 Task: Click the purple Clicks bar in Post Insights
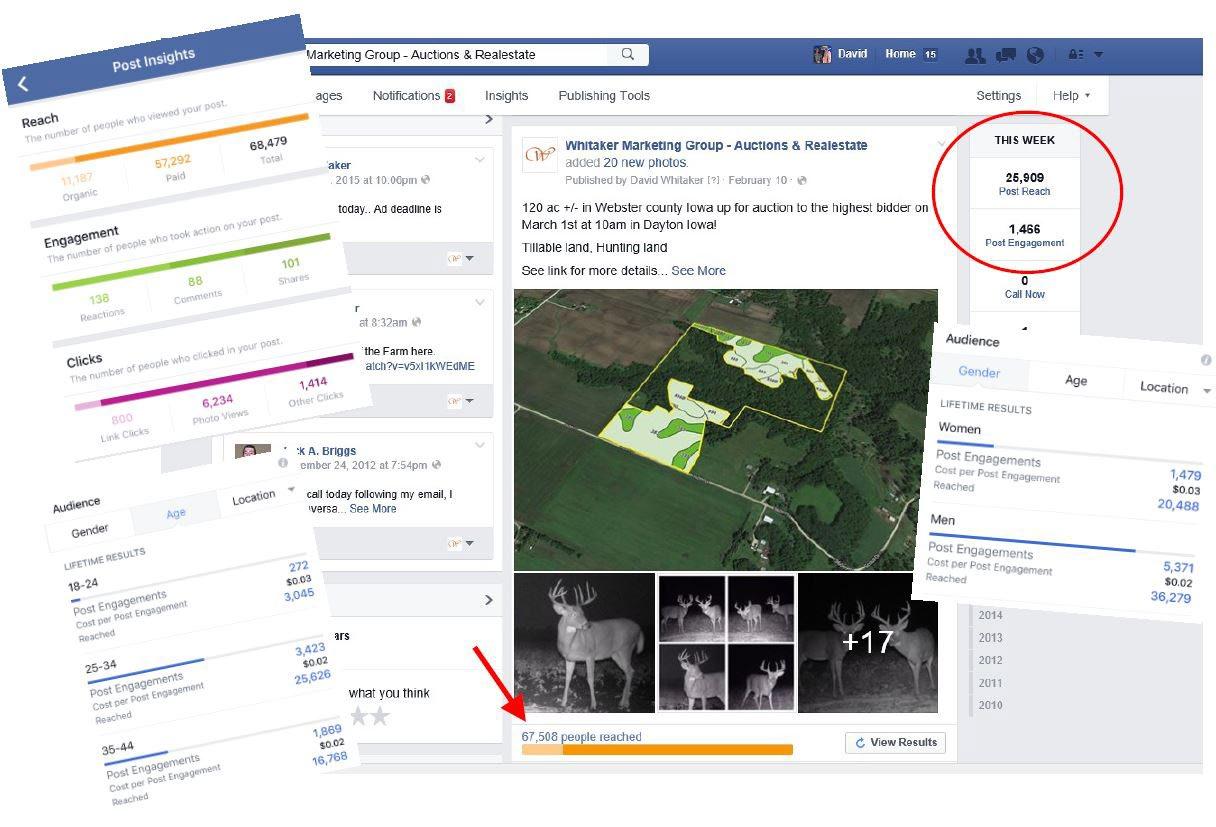pos(214,380)
